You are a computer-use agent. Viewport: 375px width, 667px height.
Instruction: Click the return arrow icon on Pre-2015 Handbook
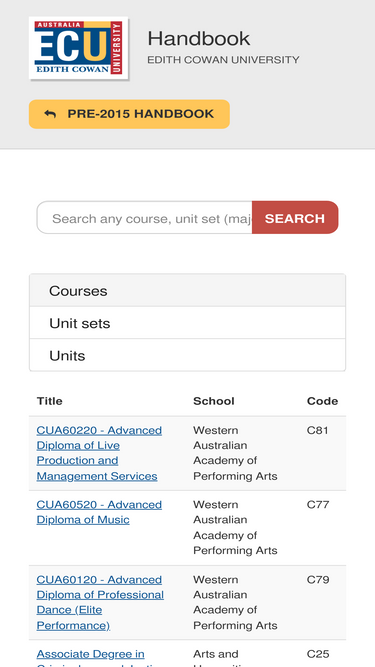50,114
